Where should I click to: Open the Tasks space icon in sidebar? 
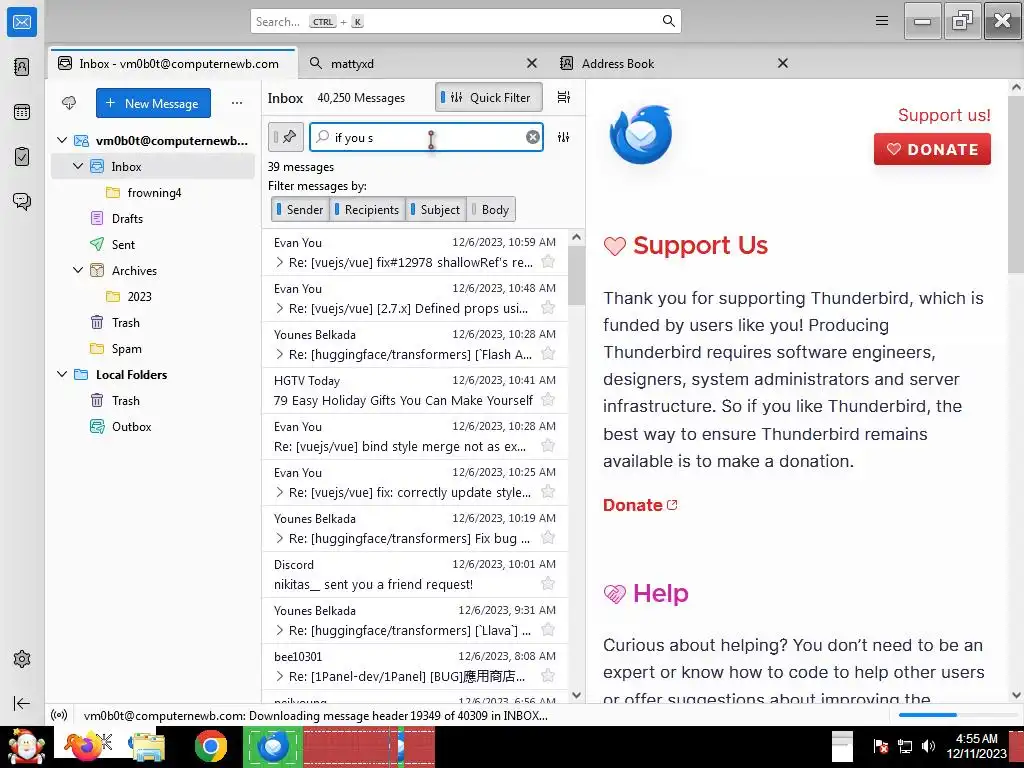[x=22, y=157]
